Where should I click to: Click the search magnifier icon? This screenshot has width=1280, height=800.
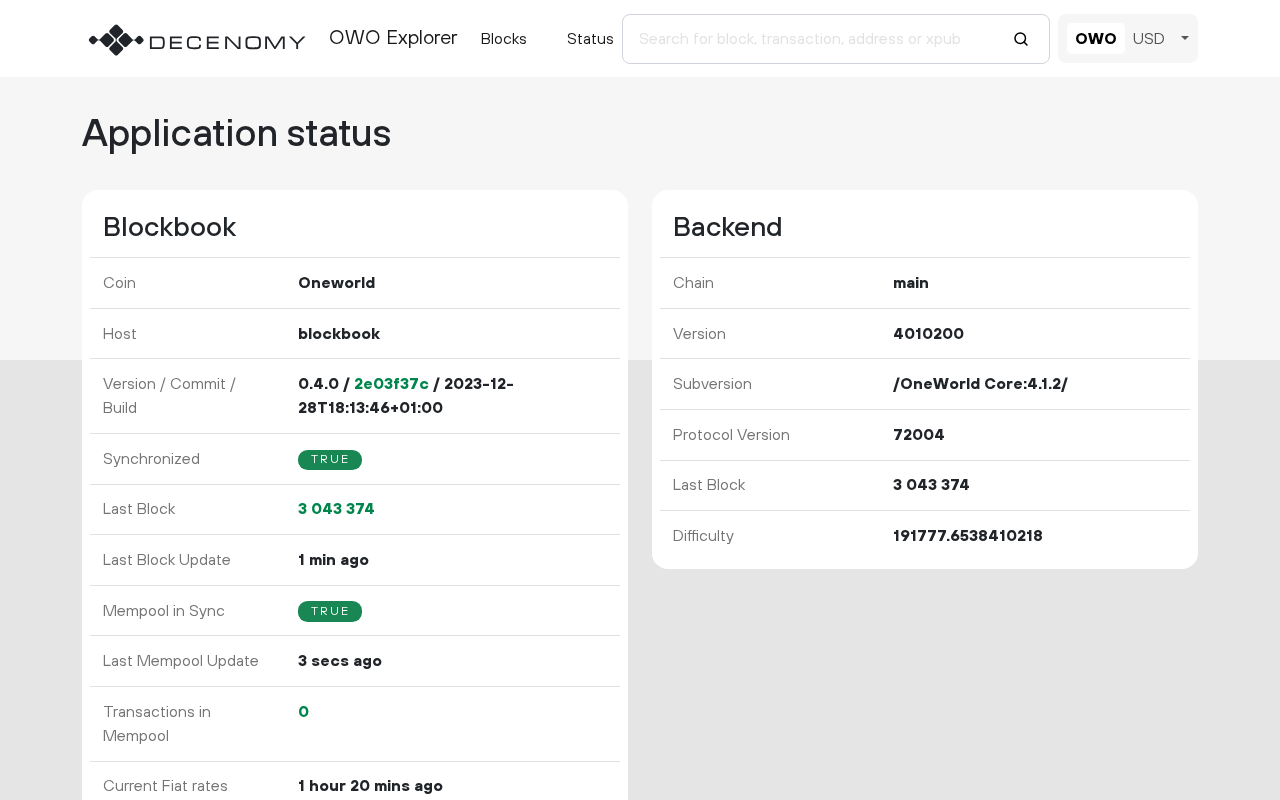pos(1020,39)
